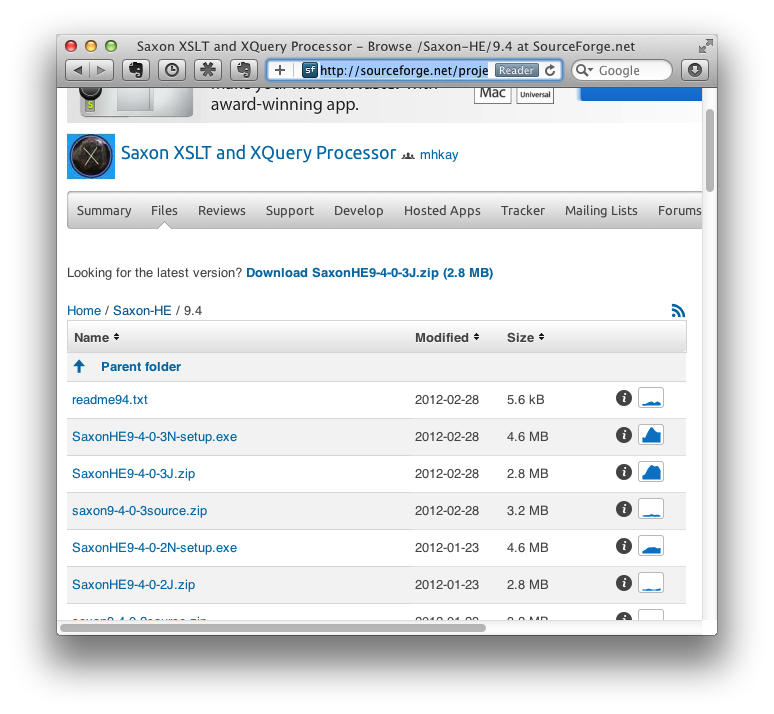Screen dimensions: 774x714
Task: View download stats chart for SaxonHE9-4-0-3N-setup.exe
Action: tap(651, 435)
